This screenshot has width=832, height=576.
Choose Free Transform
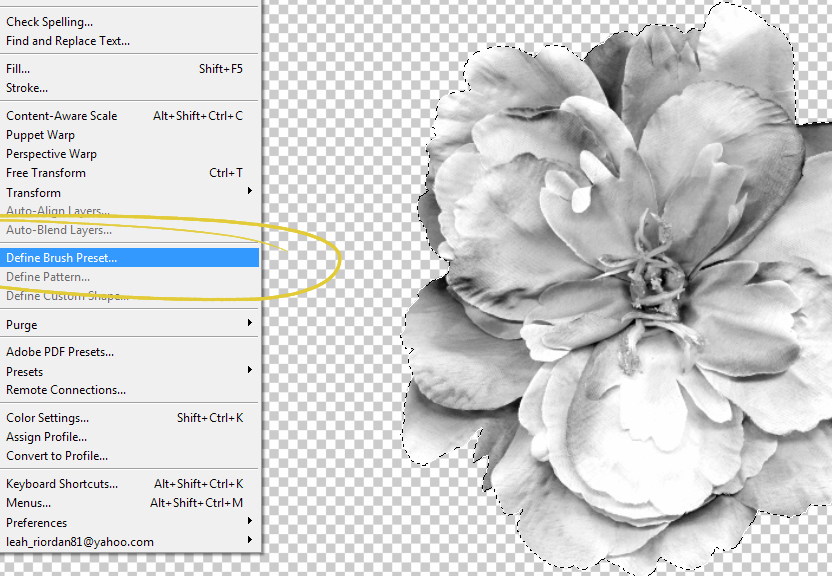coord(129,173)
